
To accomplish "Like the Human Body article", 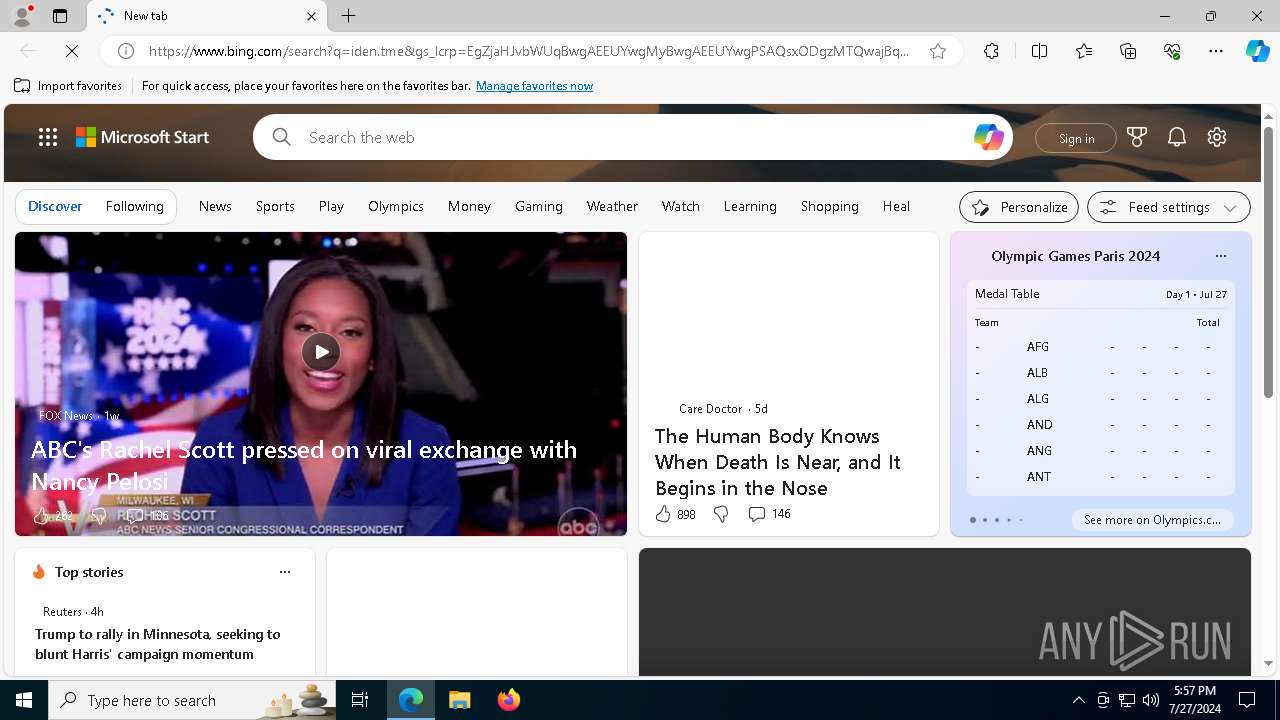I will pos(663,514).
